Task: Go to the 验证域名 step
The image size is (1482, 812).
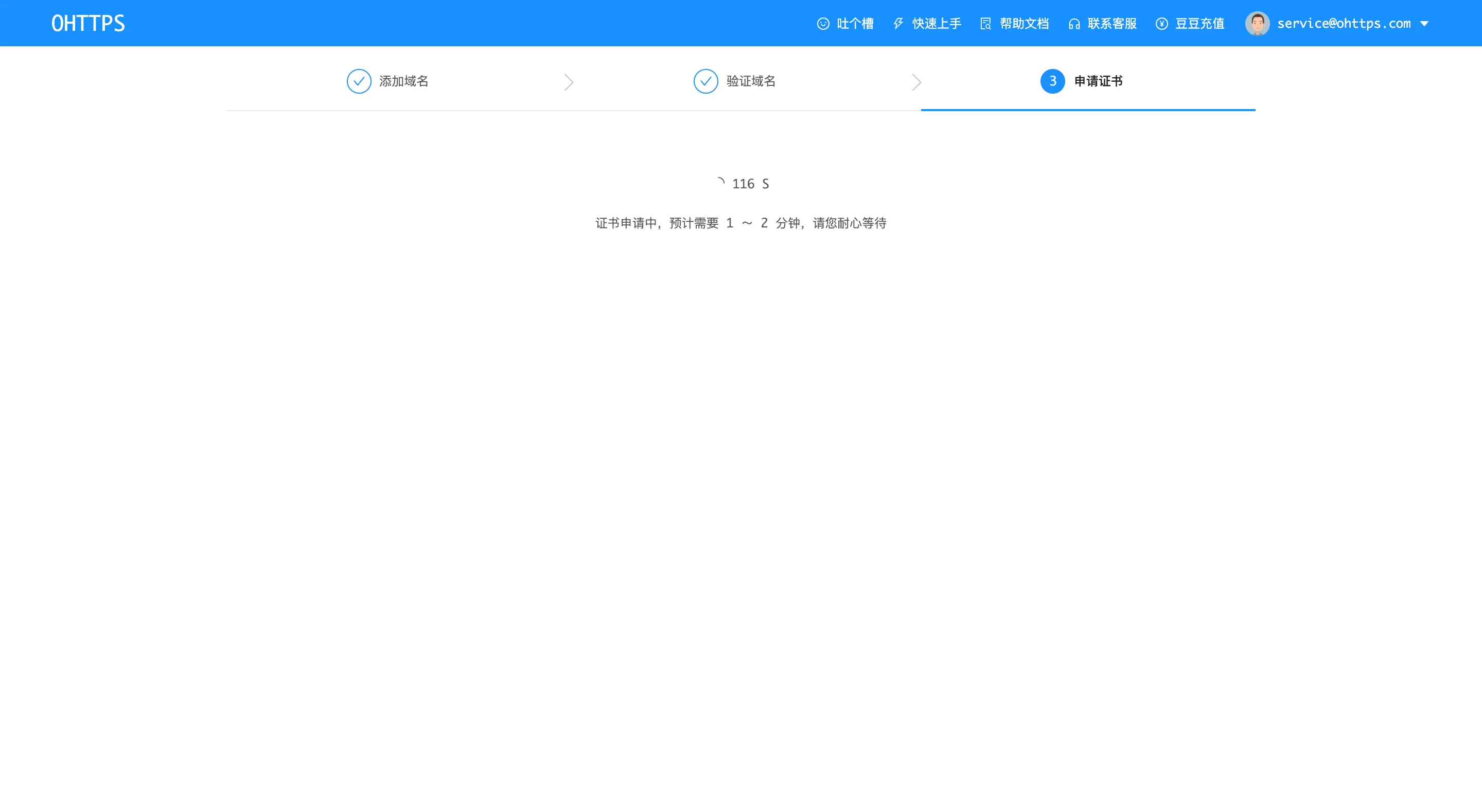Action: pyautogui.click(x=750, y=81)
